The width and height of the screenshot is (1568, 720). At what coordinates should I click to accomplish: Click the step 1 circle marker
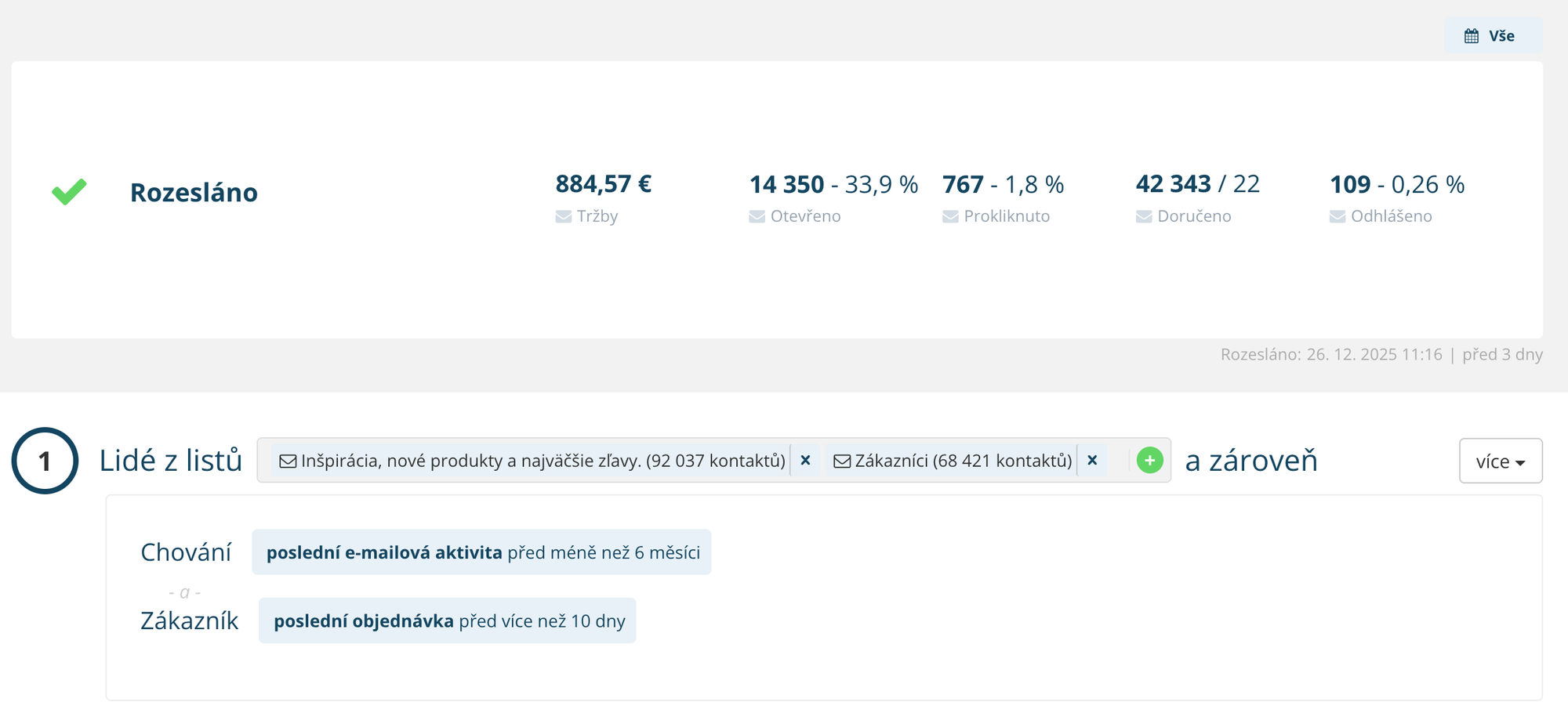[45, 461]
